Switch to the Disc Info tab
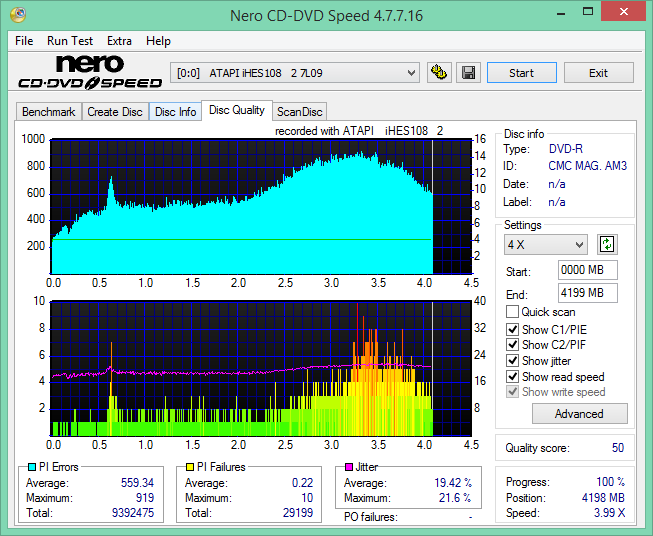Viewport: 653px width, 536px height. click(x=175, y=112)
